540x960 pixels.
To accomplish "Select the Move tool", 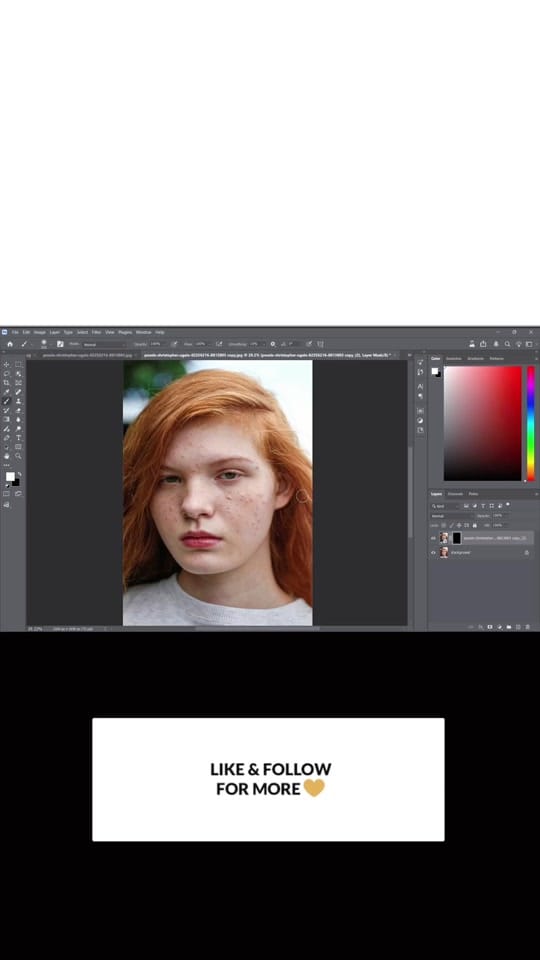I will [7, 364].
